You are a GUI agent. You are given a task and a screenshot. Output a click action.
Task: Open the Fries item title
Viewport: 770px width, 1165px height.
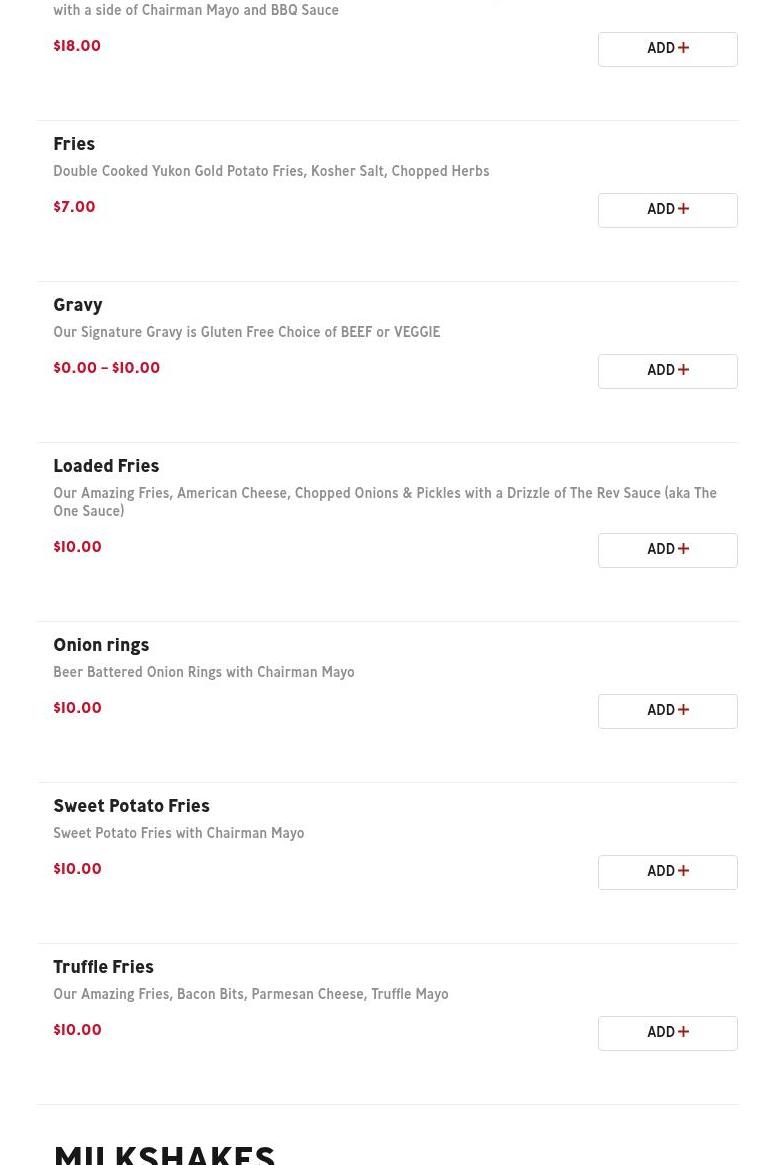click(74, 145)
